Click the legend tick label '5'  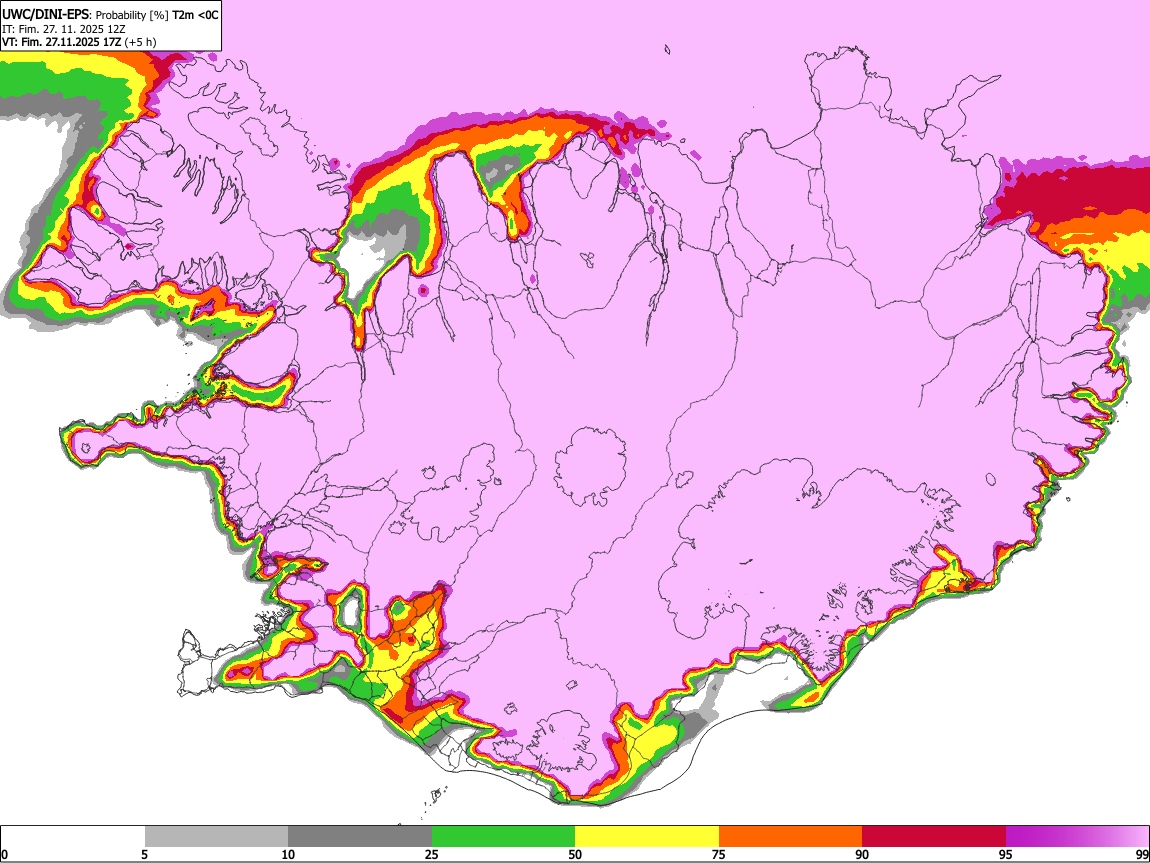144,855
